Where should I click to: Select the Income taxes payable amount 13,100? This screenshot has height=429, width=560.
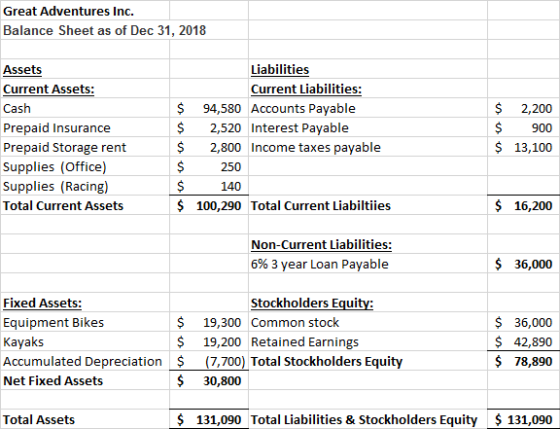click(523, 147)
